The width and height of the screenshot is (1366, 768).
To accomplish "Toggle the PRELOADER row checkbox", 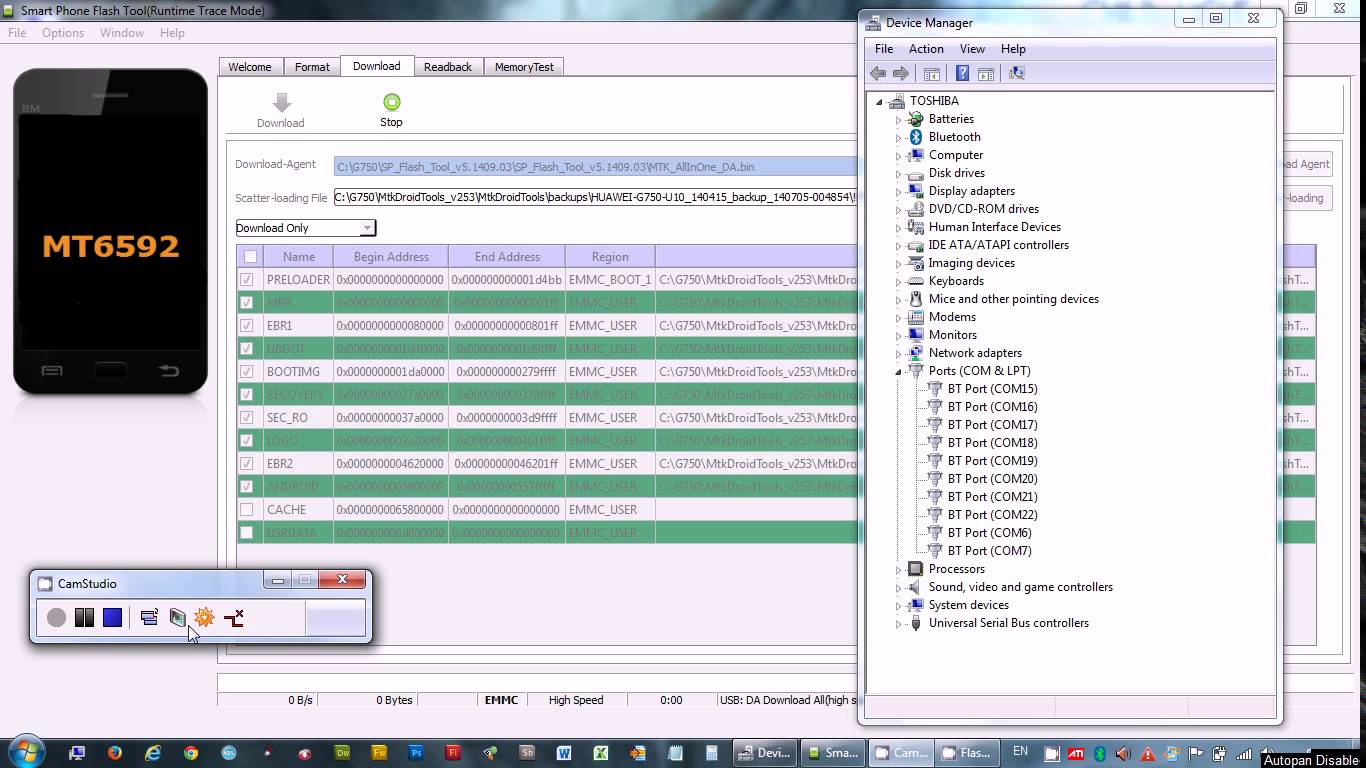I will tap(247, 280).
